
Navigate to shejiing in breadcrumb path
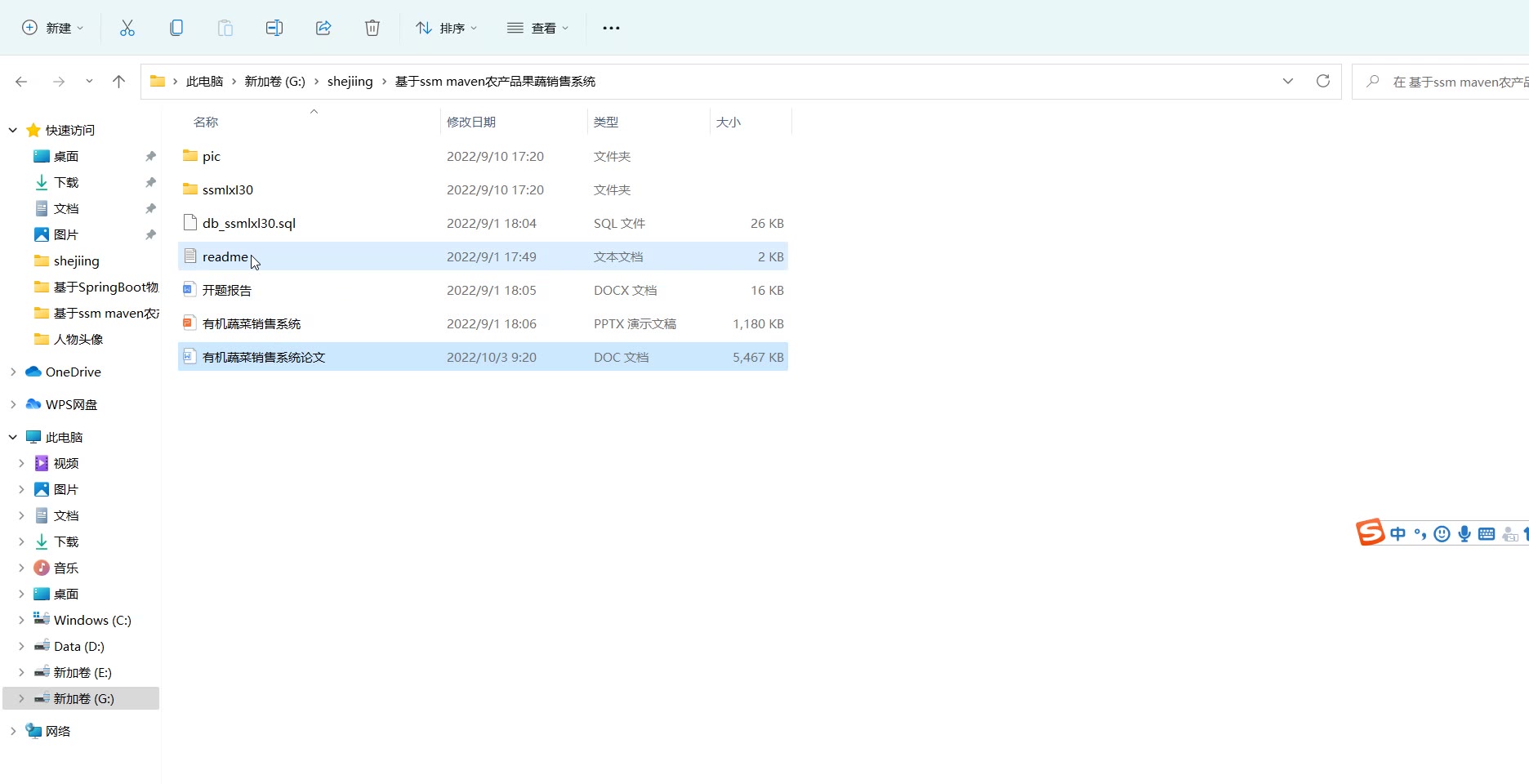coord(350,81)
